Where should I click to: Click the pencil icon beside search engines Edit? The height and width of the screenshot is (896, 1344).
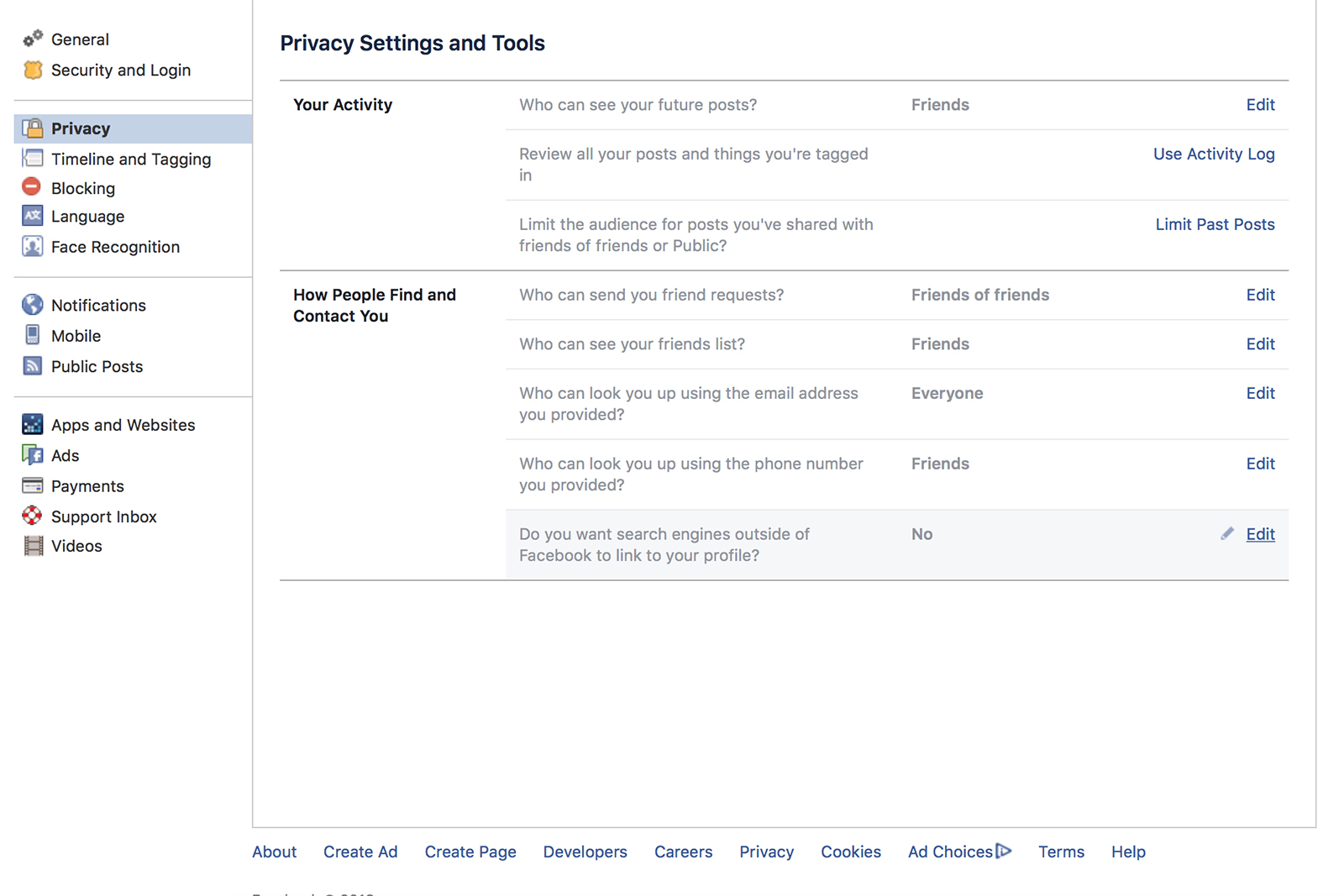[x=1227, y=533]
